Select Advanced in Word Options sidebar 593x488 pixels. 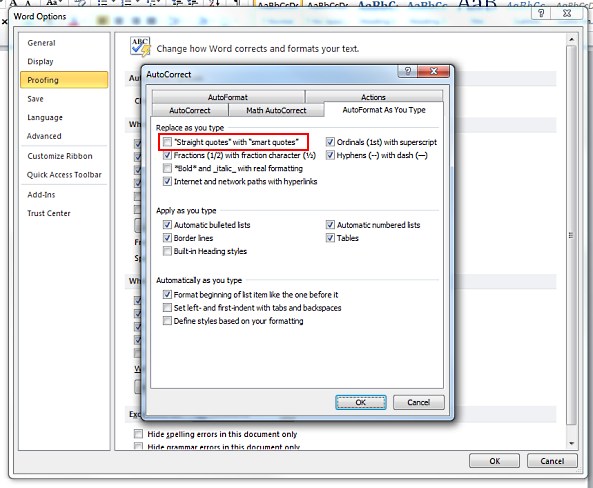coord(44,136)
